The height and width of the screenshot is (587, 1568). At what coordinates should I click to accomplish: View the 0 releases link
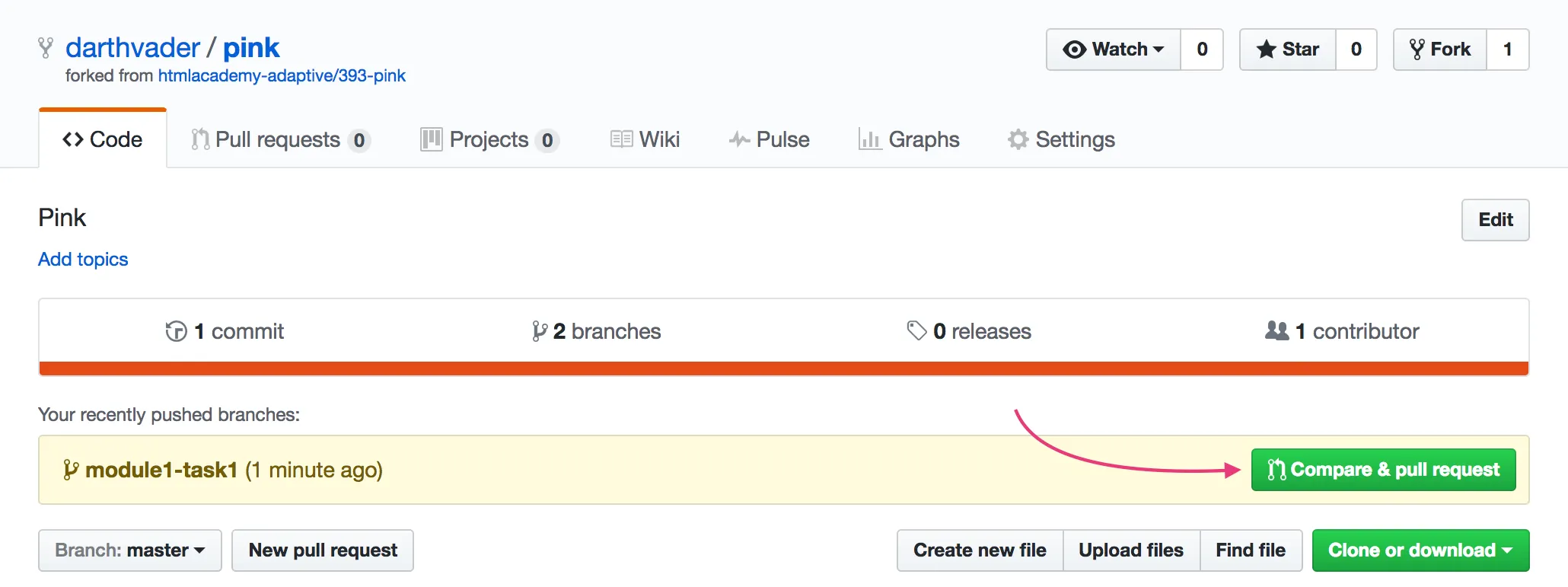point(969,331)
